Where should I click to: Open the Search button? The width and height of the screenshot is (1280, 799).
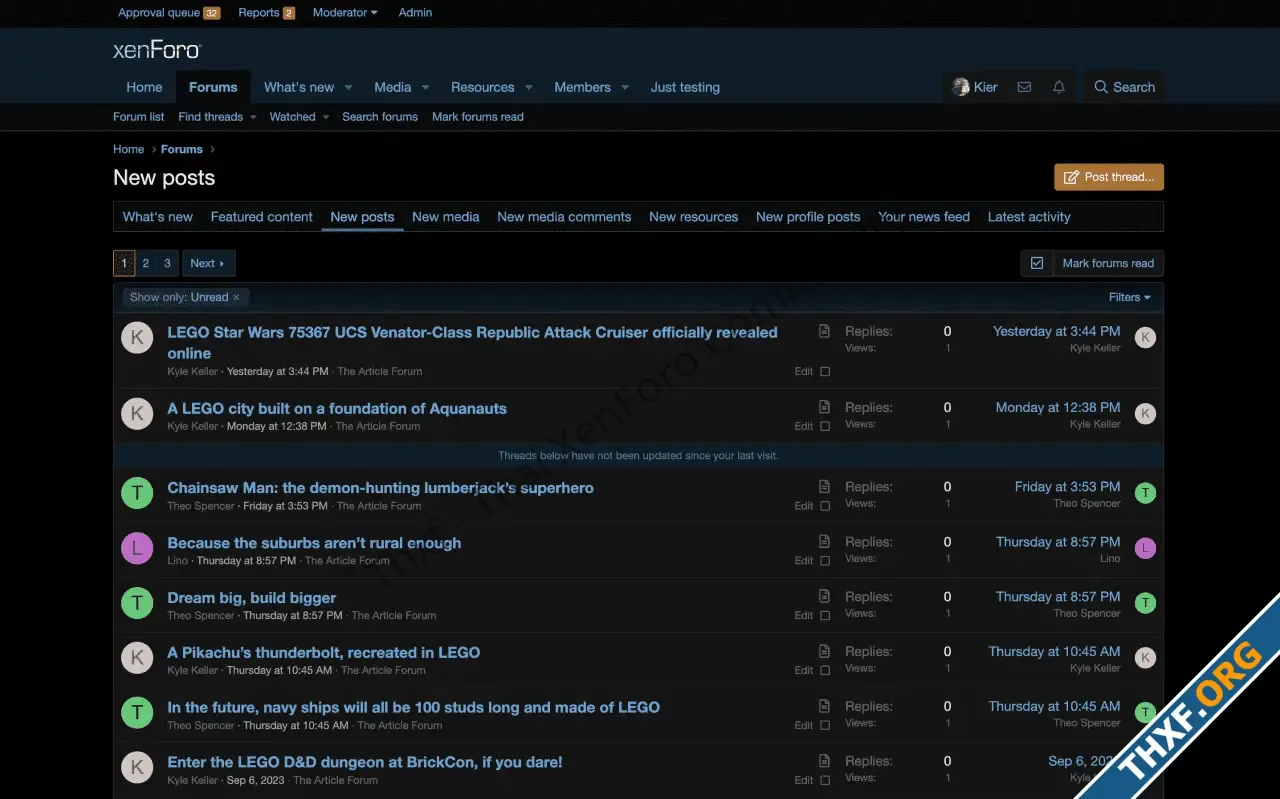click(x=1124, y=87)
